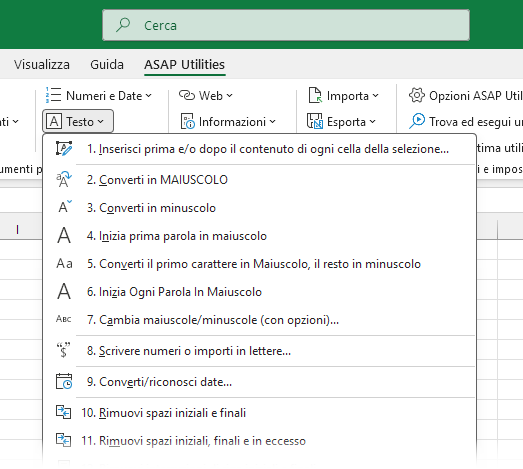Expand the Esporta dropdown arrow
Screen dimensions: 523x469
(373, 122)
